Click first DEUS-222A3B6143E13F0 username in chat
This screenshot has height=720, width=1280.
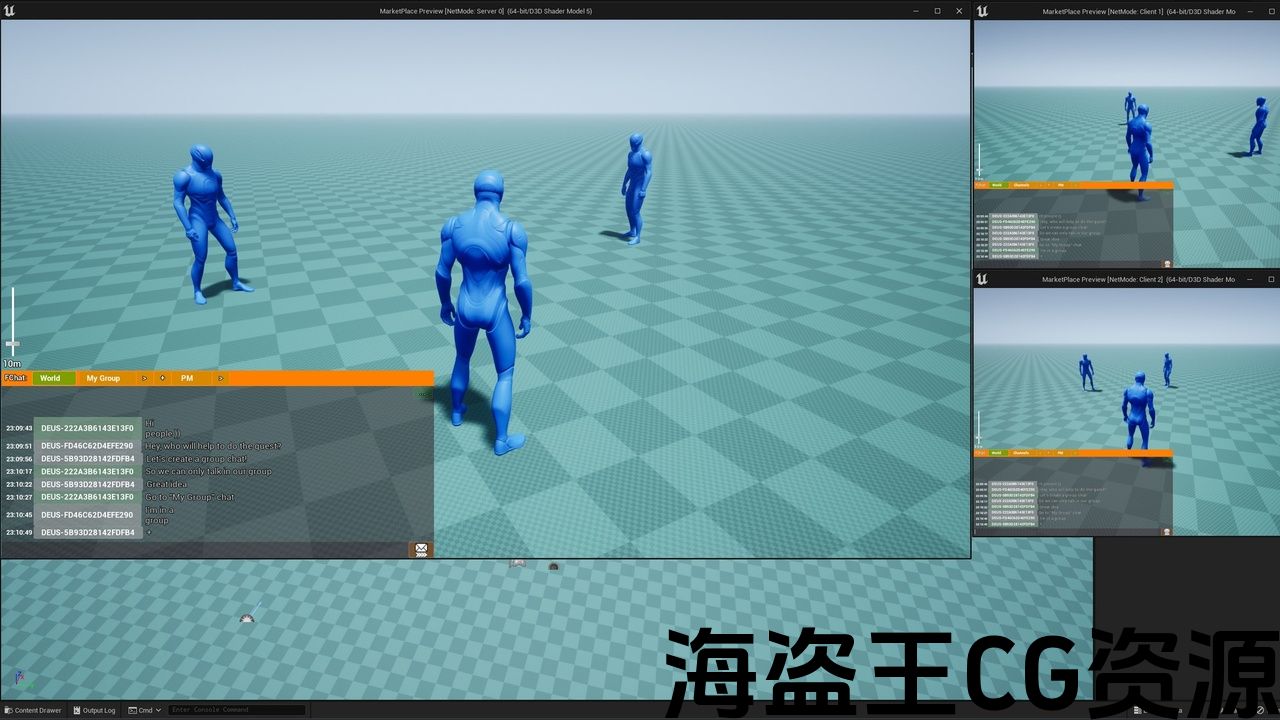point(87,428)
